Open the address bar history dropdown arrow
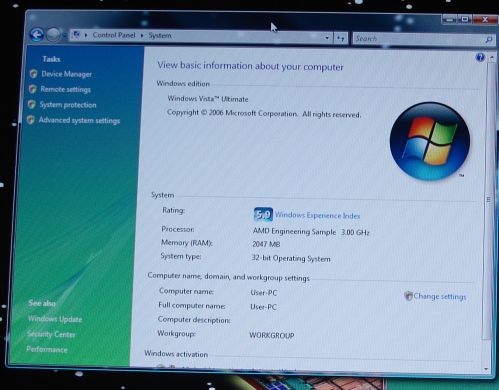The width and height of the screenshot is (499, 390). pos(327,38)
